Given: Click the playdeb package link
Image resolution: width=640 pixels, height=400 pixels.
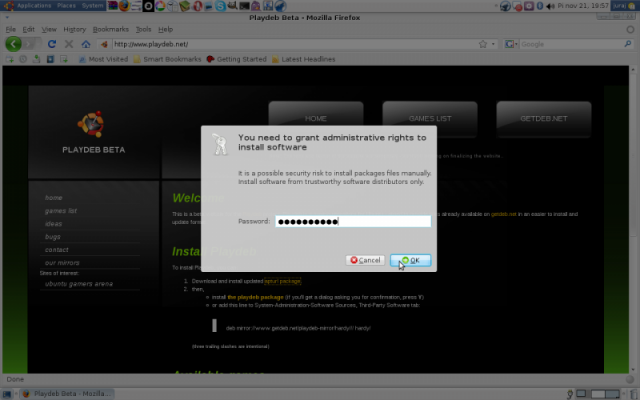Looking at the screenshot, I should coord(256,297).
